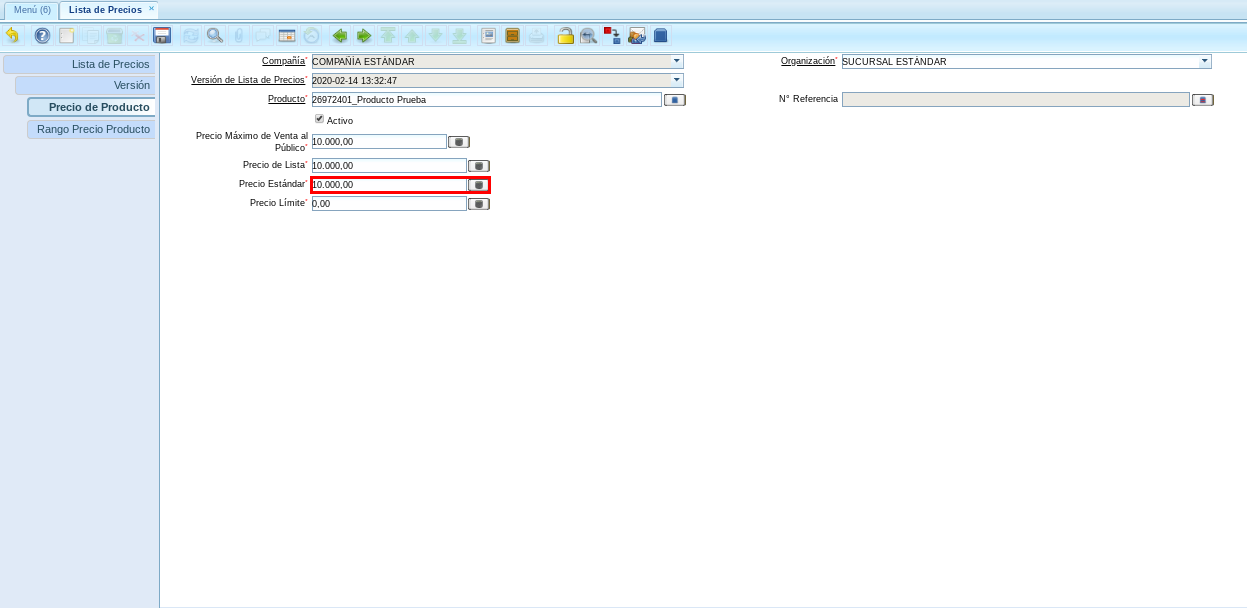Click into the Precio de Lista field
The image size is (1247, 608).
389,166
